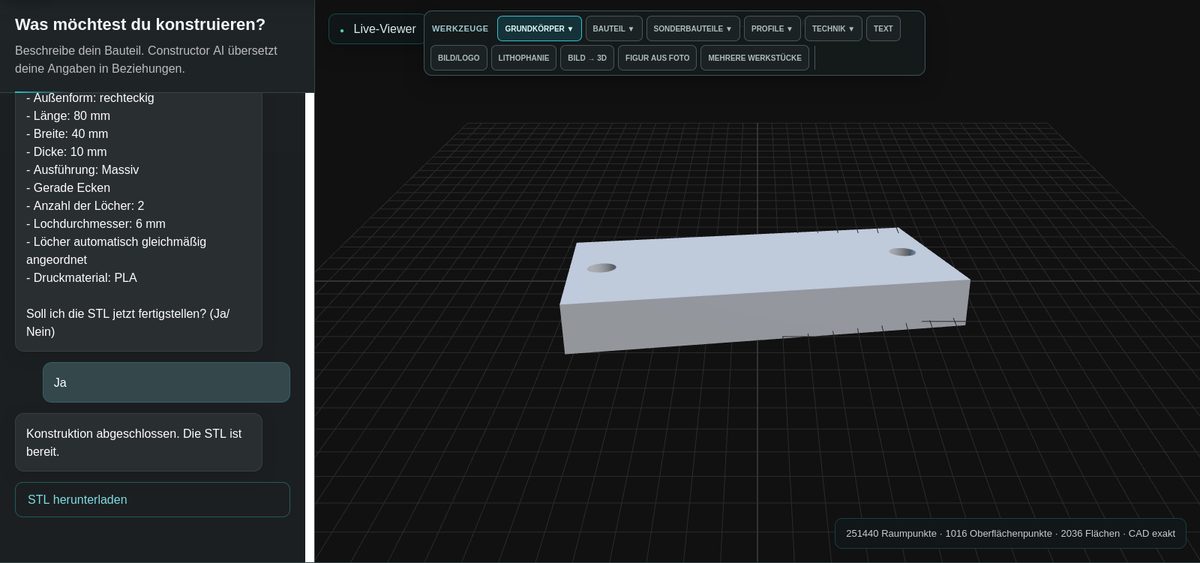
Task: Click the "Ja" chat reply bubble
Action: click(x=166, y=382)
